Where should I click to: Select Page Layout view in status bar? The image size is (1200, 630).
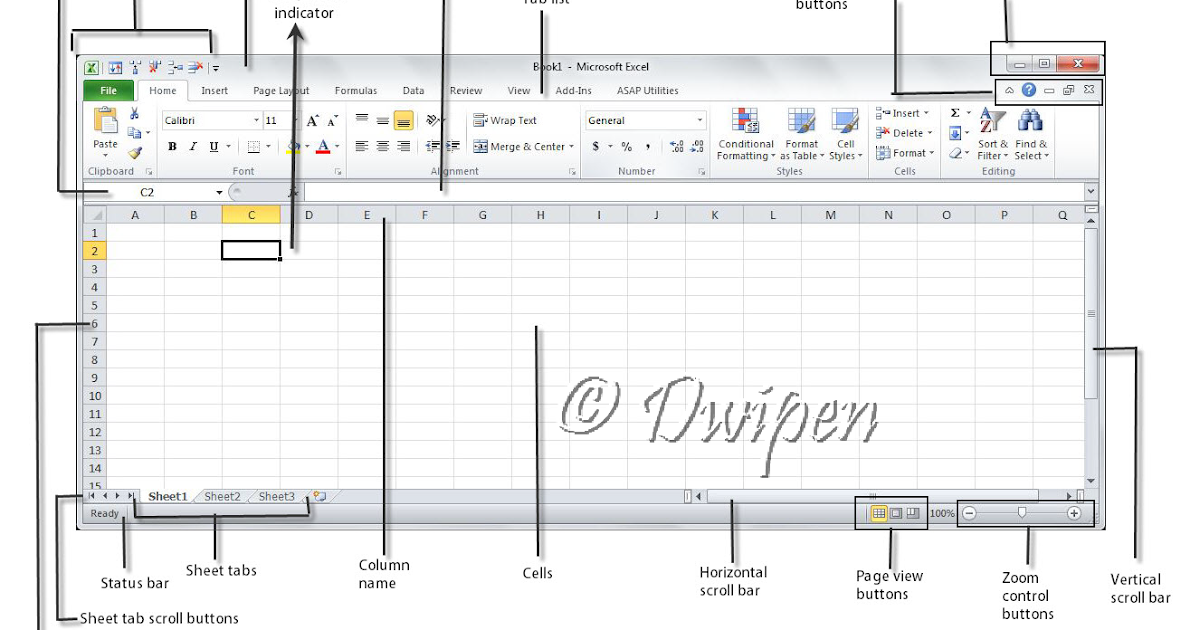(x=895, y=512)
